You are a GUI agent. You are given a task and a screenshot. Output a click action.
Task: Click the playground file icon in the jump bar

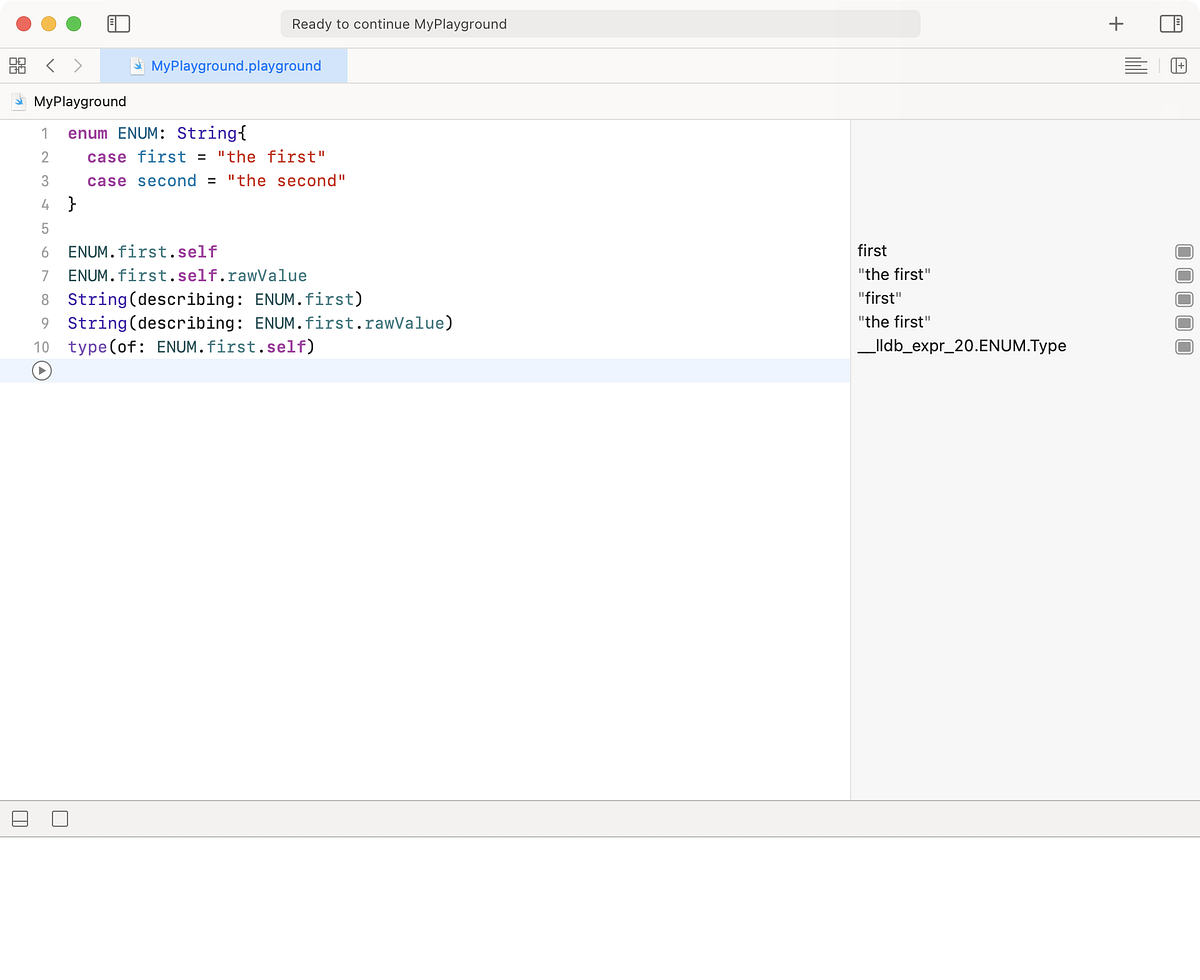click(135, 65)
